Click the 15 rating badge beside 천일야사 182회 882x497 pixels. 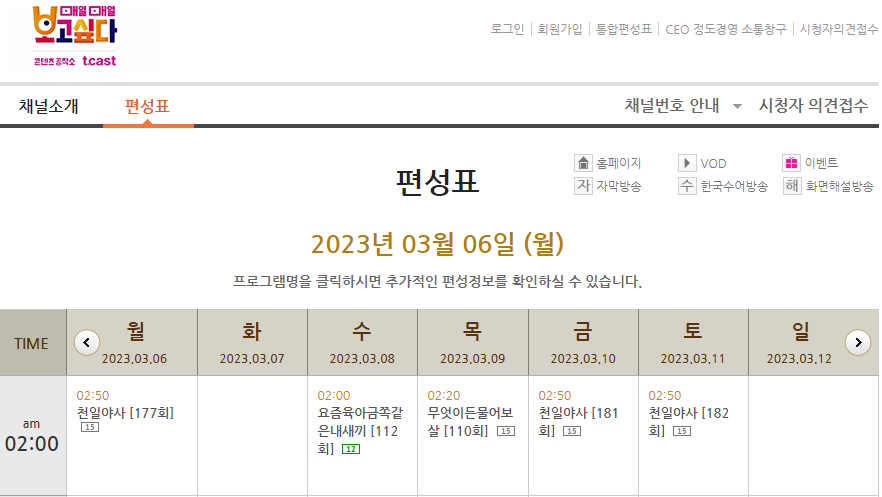click(x=682, y=431)
